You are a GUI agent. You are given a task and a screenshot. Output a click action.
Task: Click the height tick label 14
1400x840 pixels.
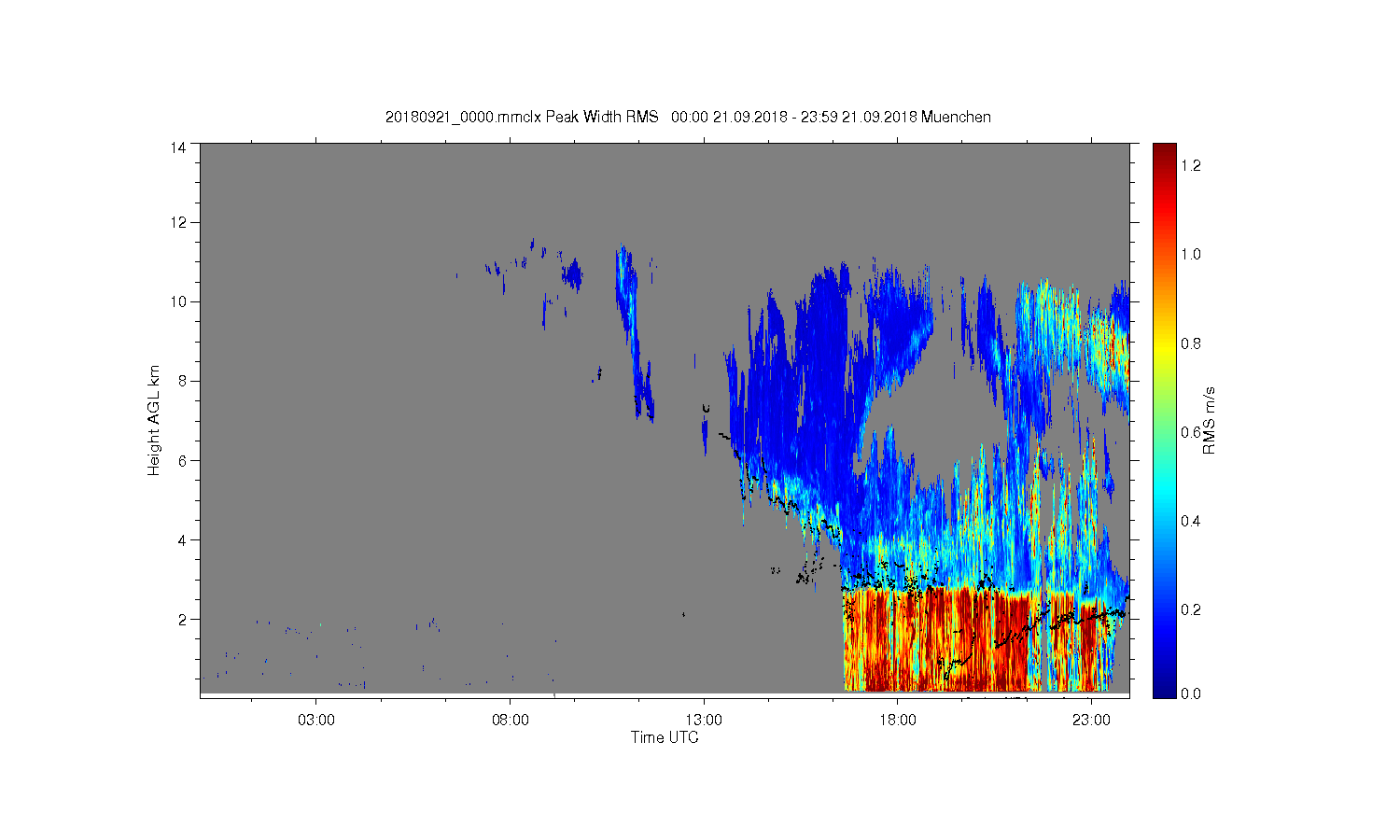tap(178, 147)
